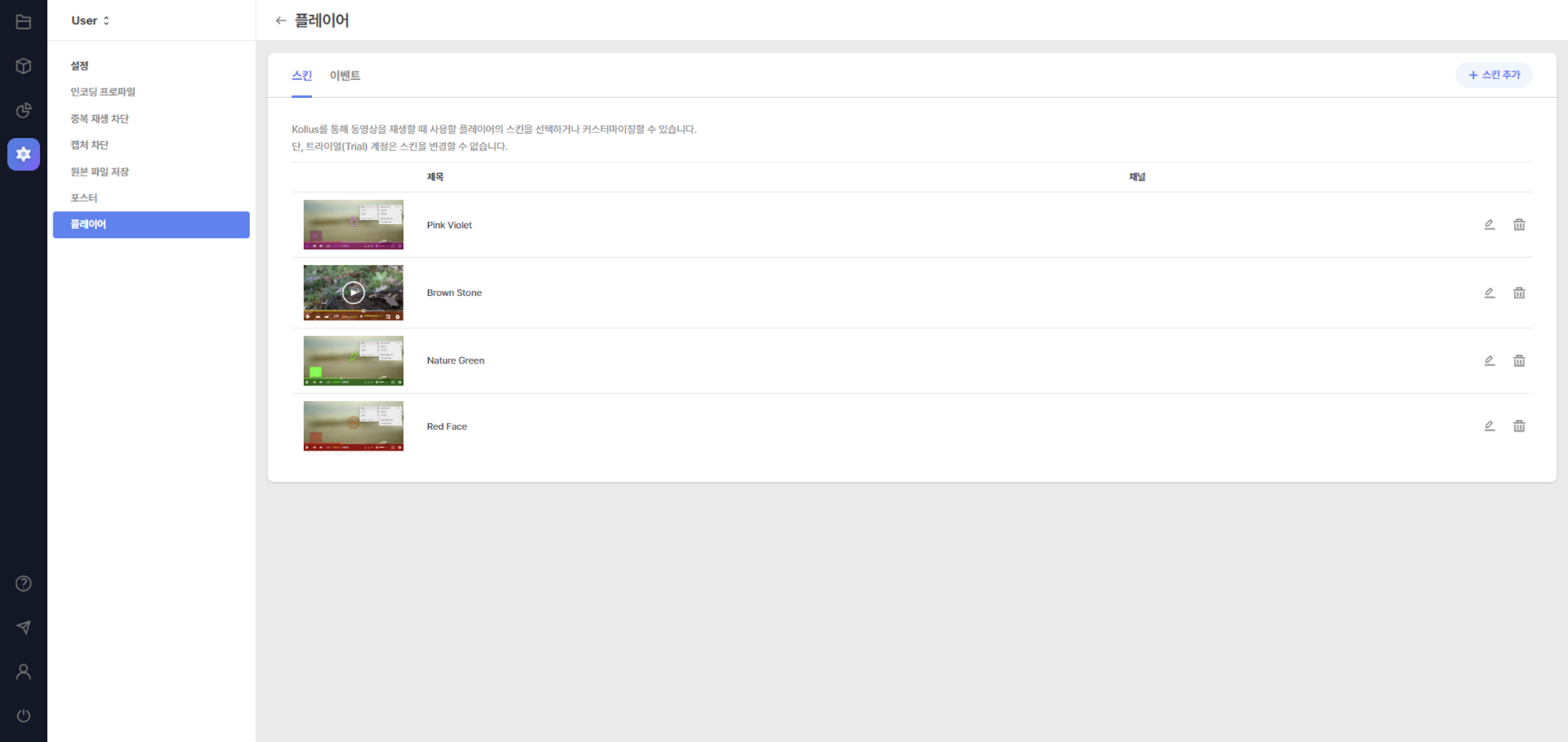This screenshot has width=1568, height=742.
Task: Switch to the 이벤트 tab
Action: [345, 75]
